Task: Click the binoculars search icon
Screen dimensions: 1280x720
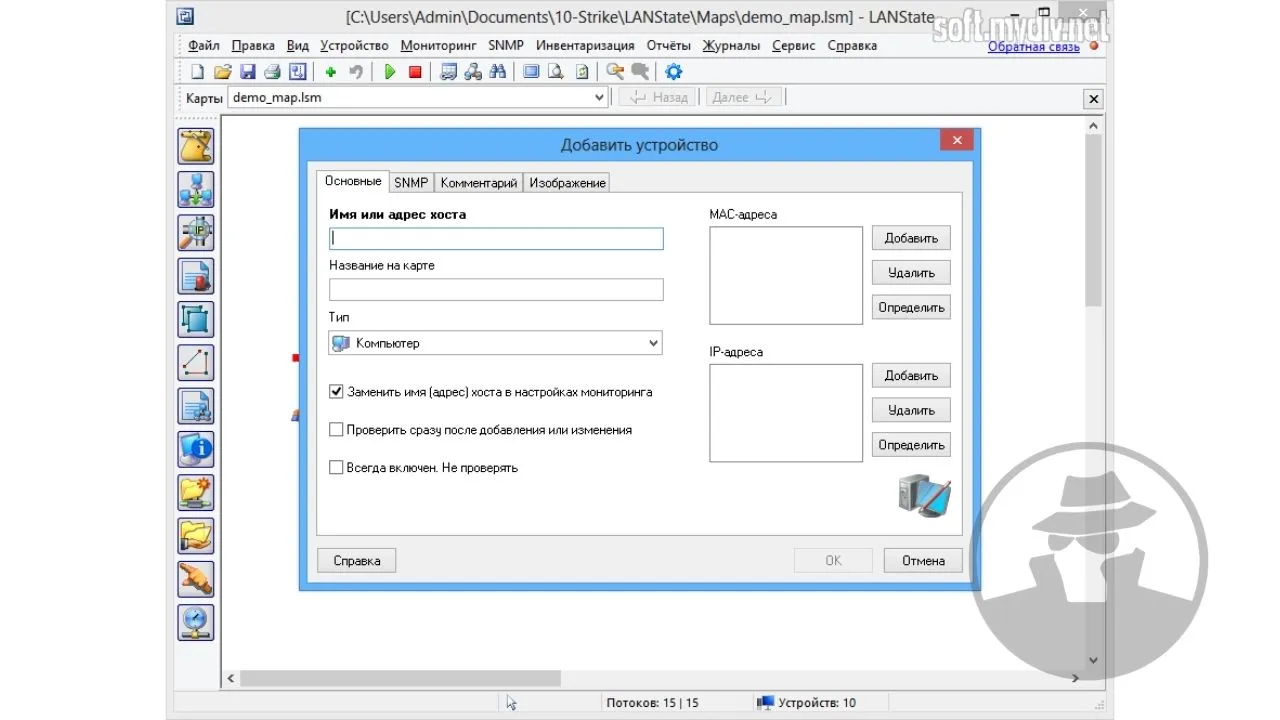Action: 498,72
